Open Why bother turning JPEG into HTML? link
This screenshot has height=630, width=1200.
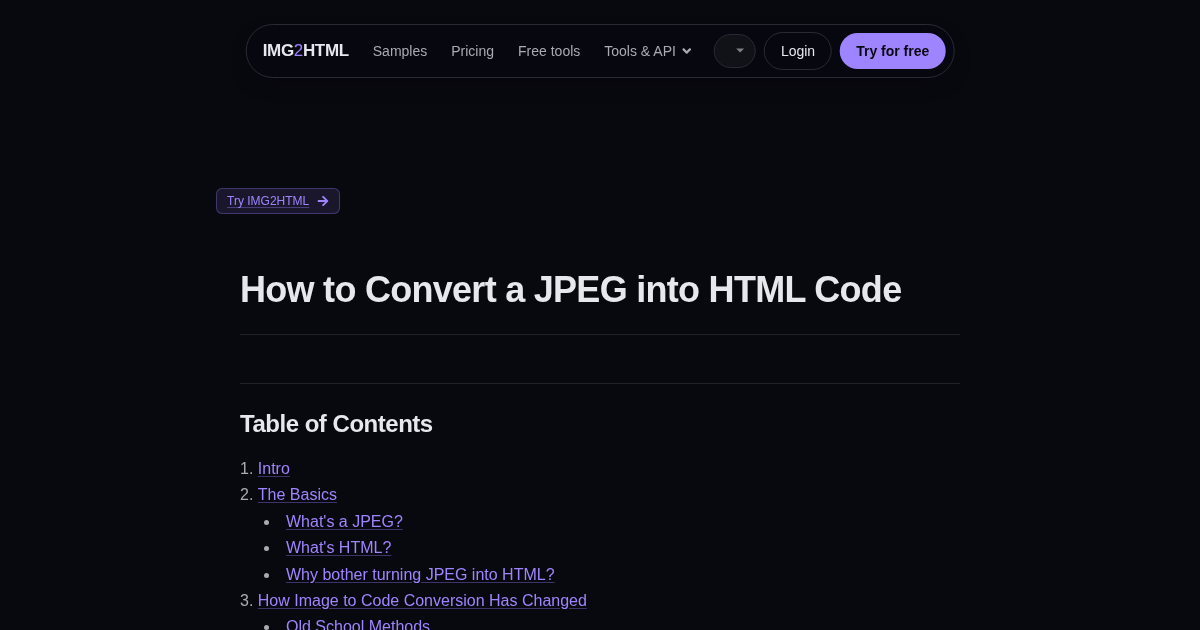coord(420,574)
